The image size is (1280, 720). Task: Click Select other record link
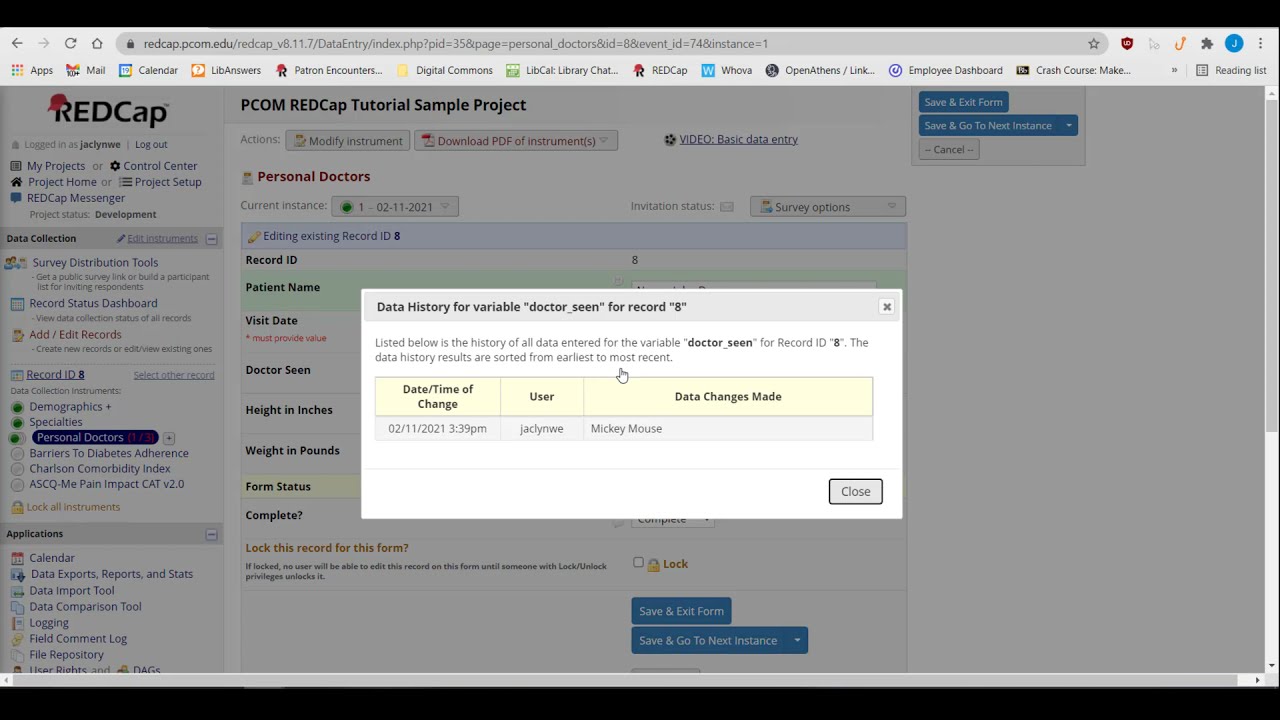(174, 375)
